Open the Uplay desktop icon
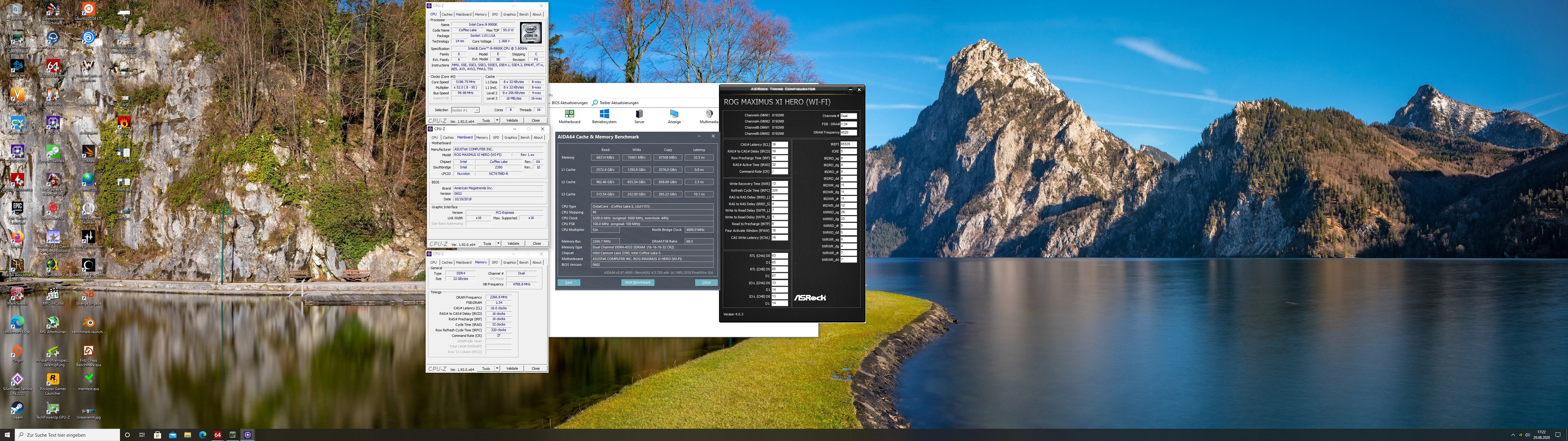This screenshot has height=441, width=1568. click(x=88, y=40)
